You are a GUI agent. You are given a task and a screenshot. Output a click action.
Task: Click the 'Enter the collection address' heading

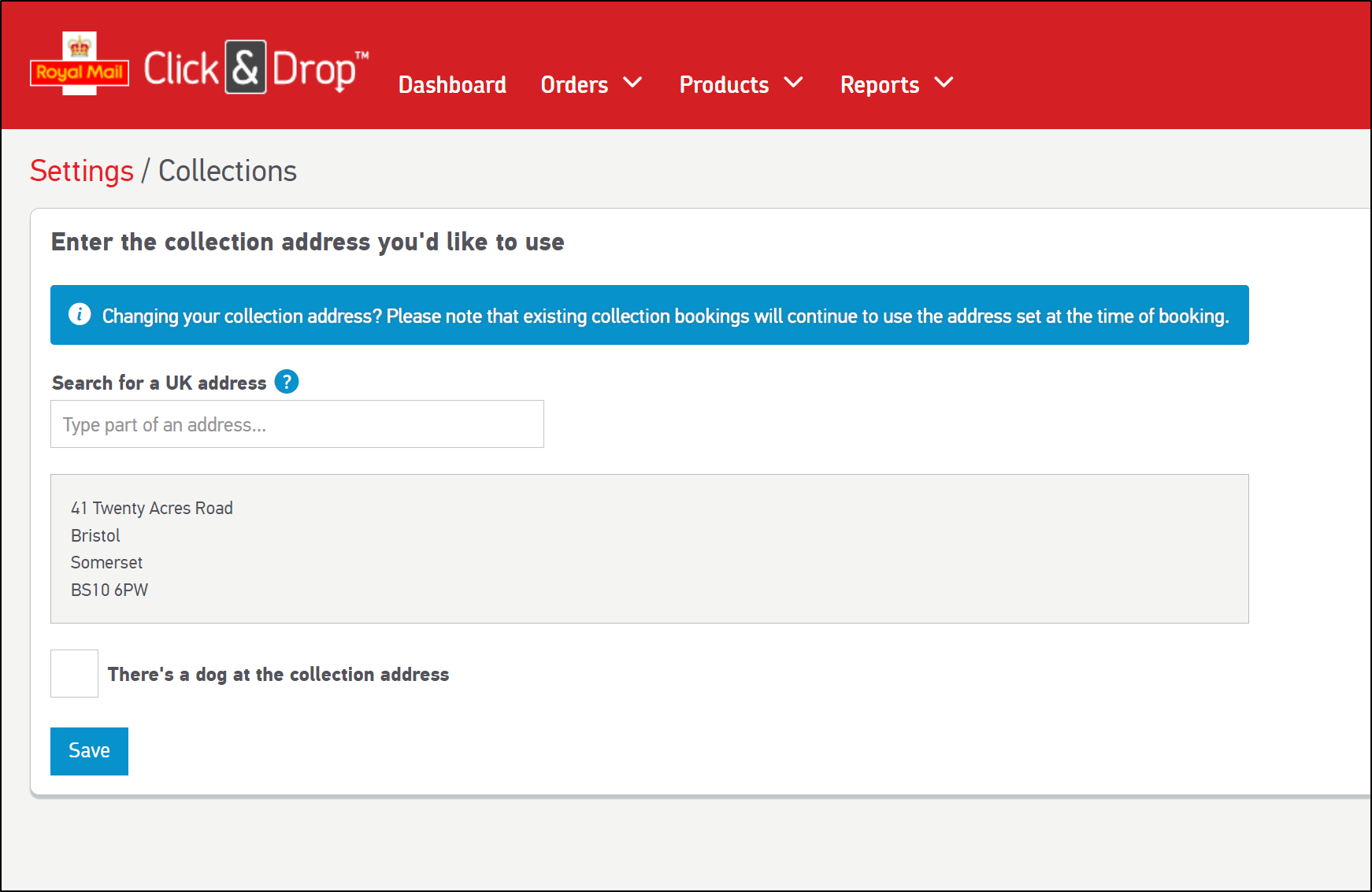point(307,242)
